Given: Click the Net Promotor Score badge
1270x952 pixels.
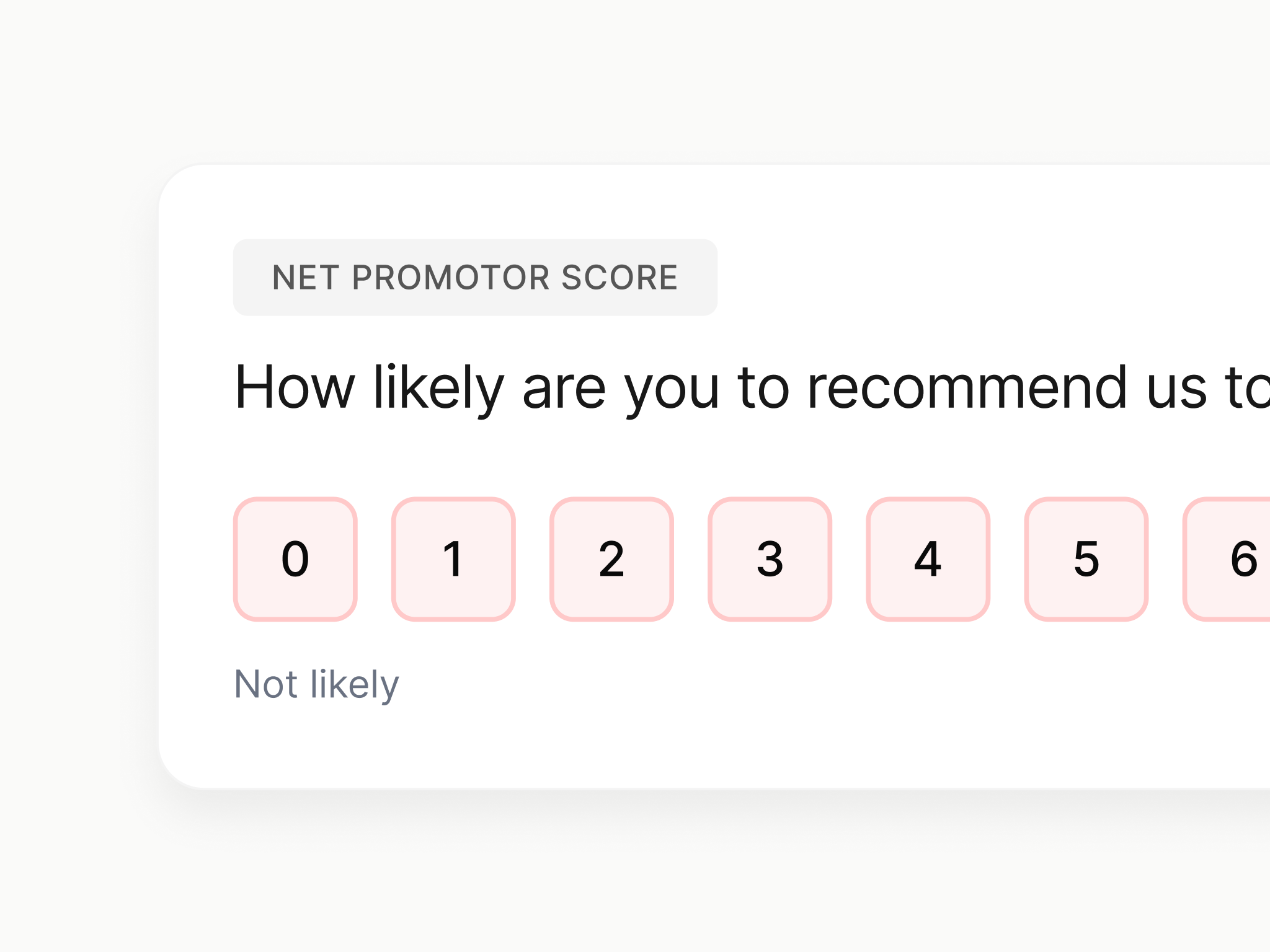Looking at the screenshot, I should click(475, 277).
